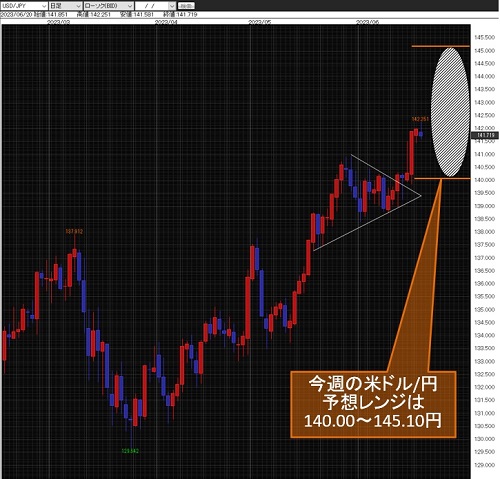Click the high value 高値 142.251 in the info bar
This screenshot has height=479, width=500.
point(94,15)
